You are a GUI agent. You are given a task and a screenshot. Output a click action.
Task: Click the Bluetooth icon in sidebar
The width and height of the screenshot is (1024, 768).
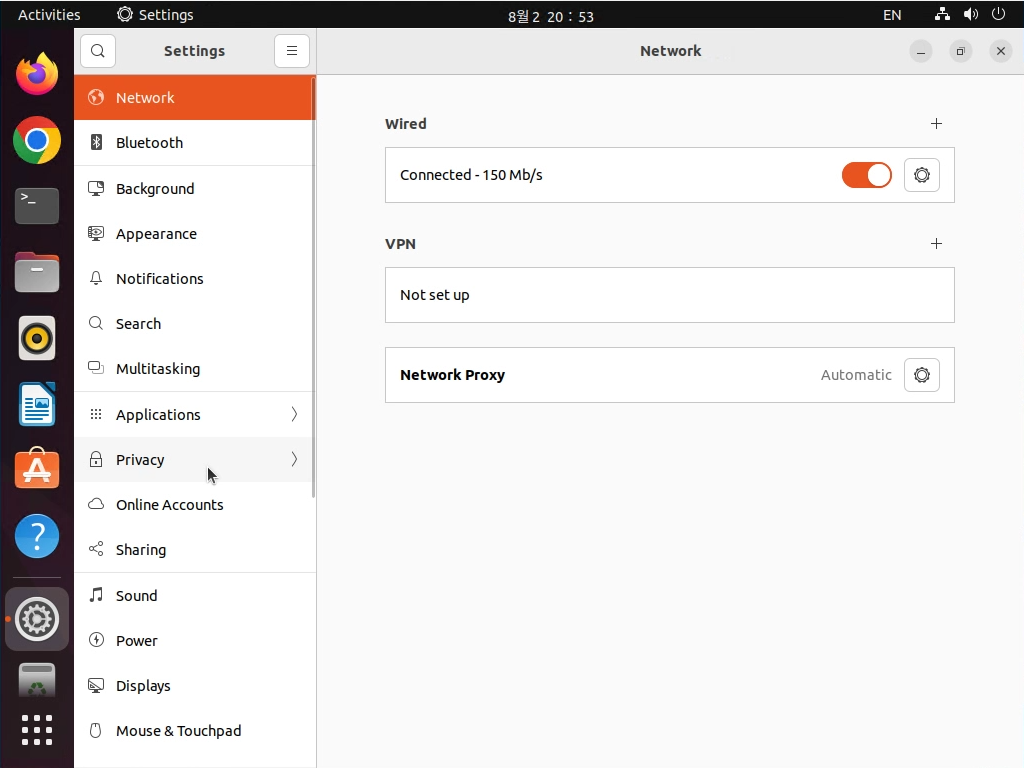[96, 142]
